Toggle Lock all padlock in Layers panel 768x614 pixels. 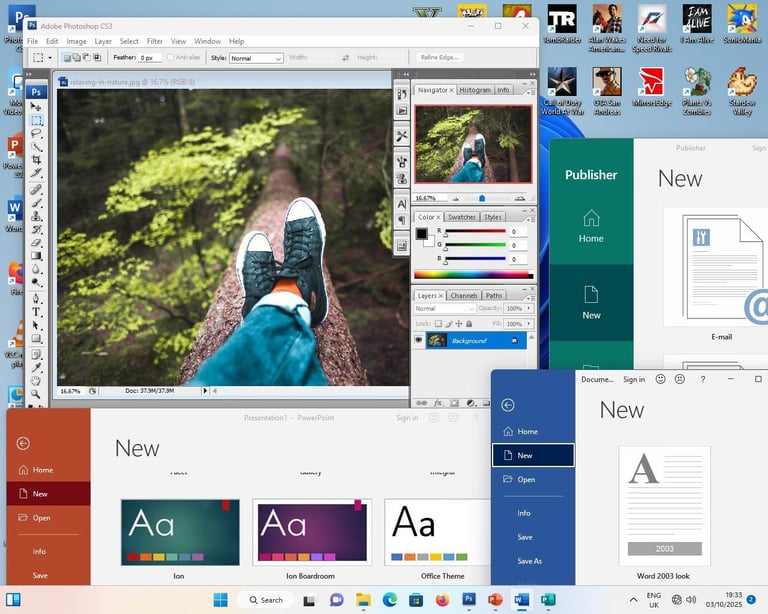tap(469, 324)
